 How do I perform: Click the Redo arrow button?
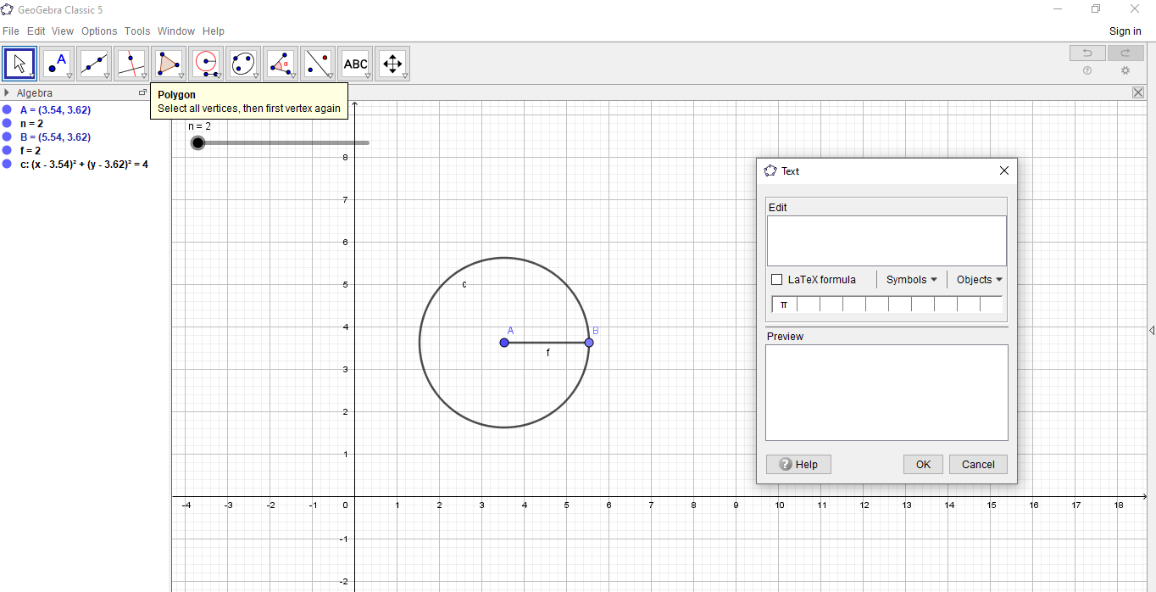(x=1126, y=53)
